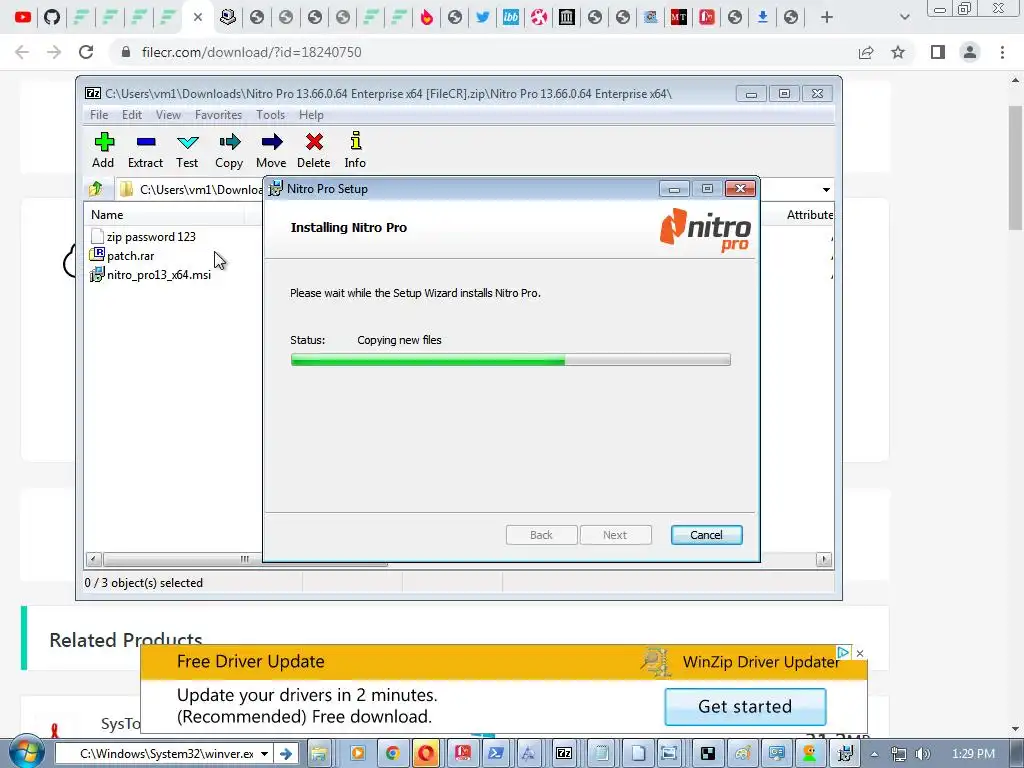
Task: Open 7-Zip from the taskbar
Action: pyautogui.click(x=564, y=754)
